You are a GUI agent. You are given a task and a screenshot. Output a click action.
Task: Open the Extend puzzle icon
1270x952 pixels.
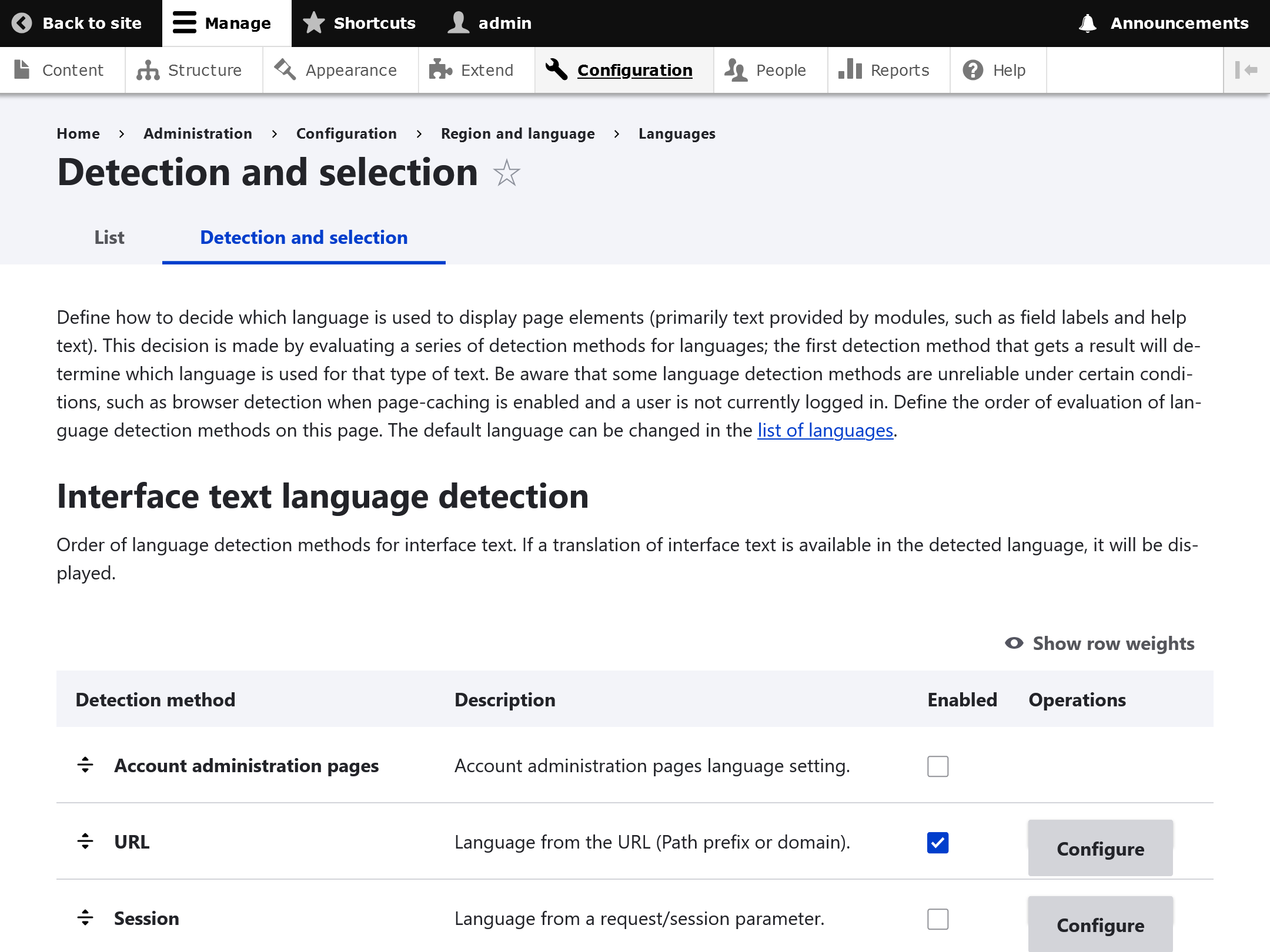[440, 70]
